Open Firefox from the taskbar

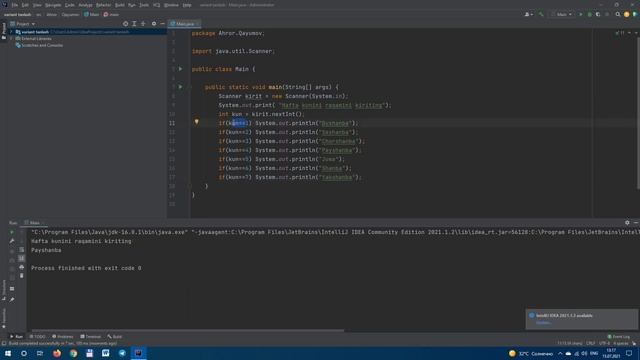pyautogui.click(x=57, y=353)
